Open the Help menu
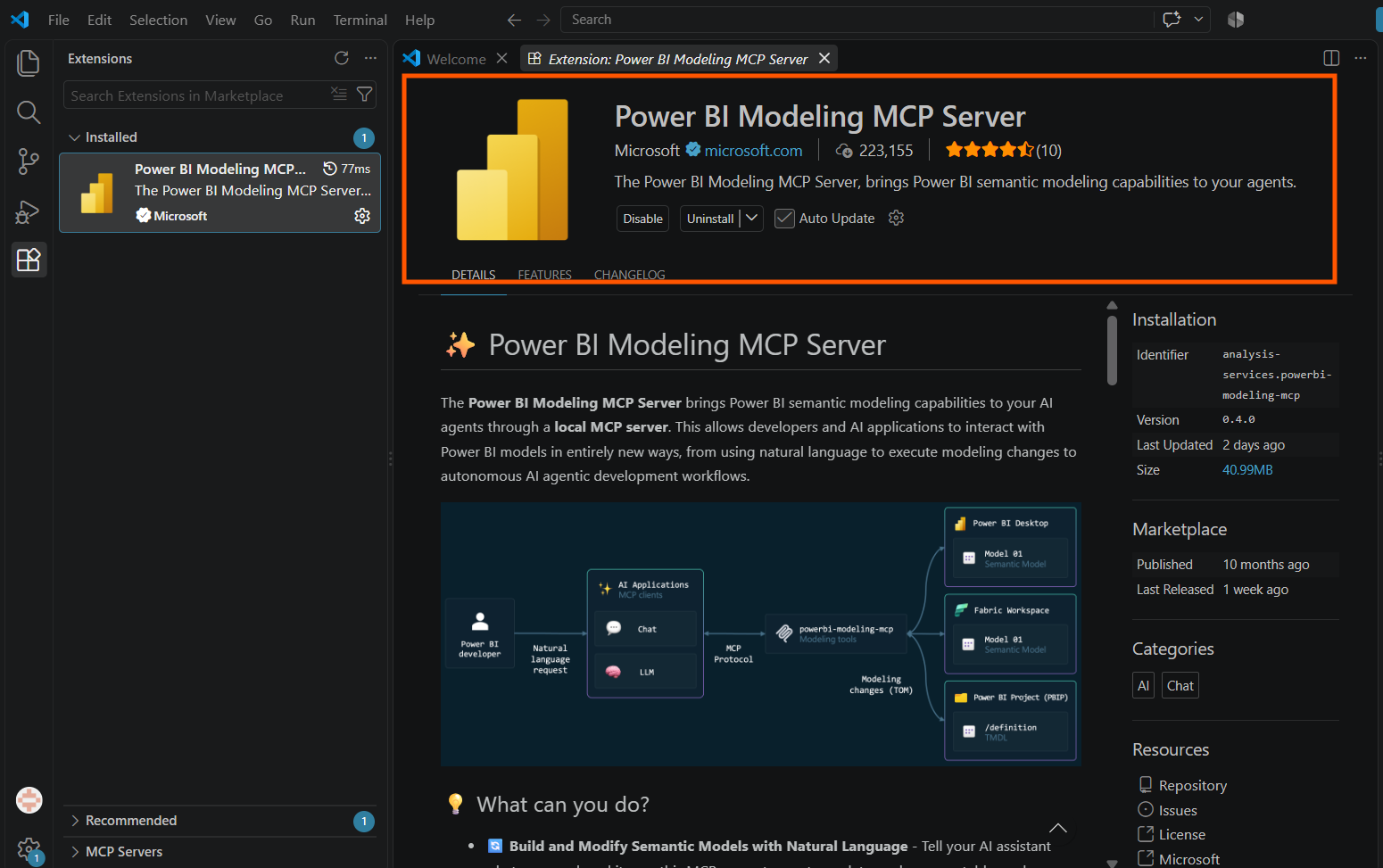The width and height of the screenshot is (1383, 868). tap(419, 20)
